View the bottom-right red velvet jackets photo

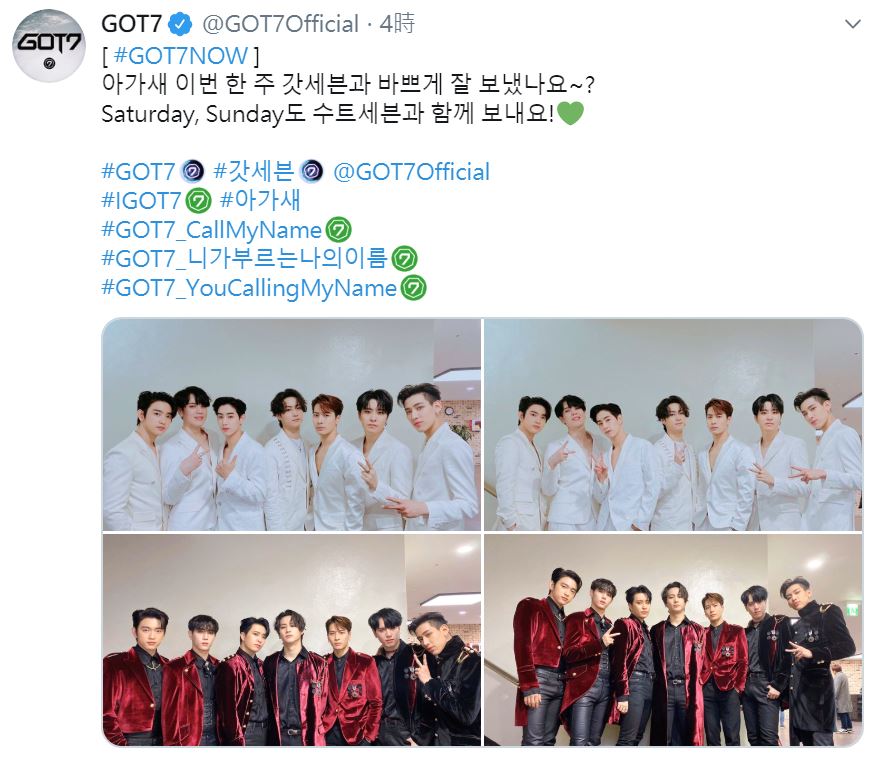click(x=673, y=639)
